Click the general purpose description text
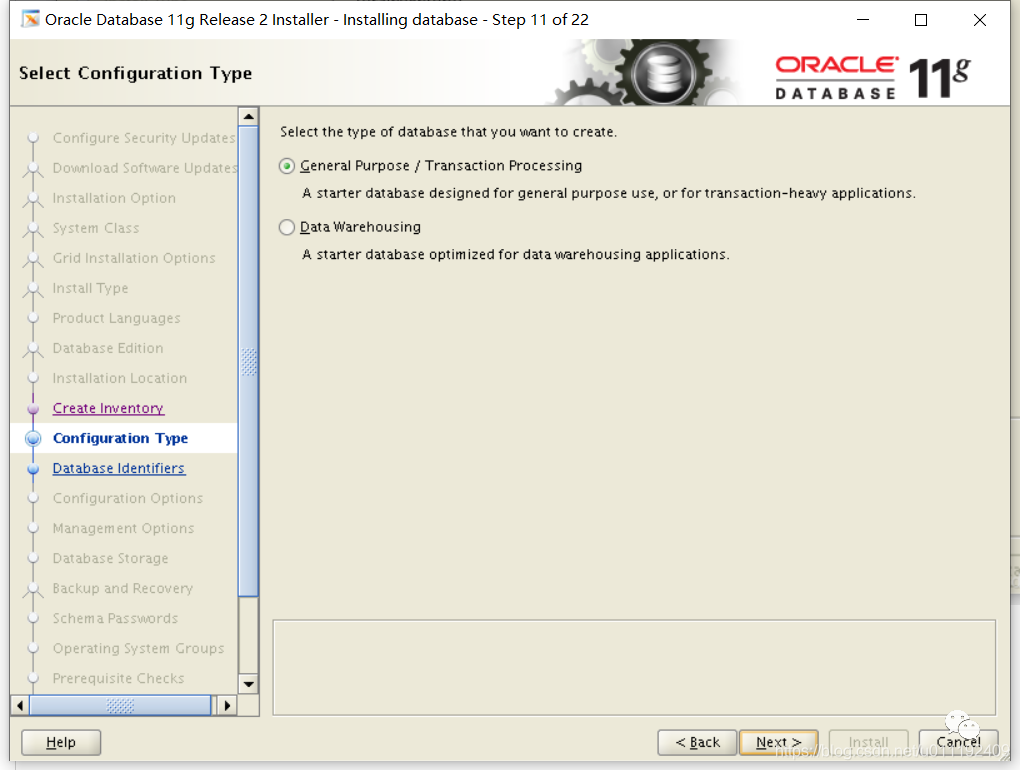1020x770 pixels. coord(609,193)
